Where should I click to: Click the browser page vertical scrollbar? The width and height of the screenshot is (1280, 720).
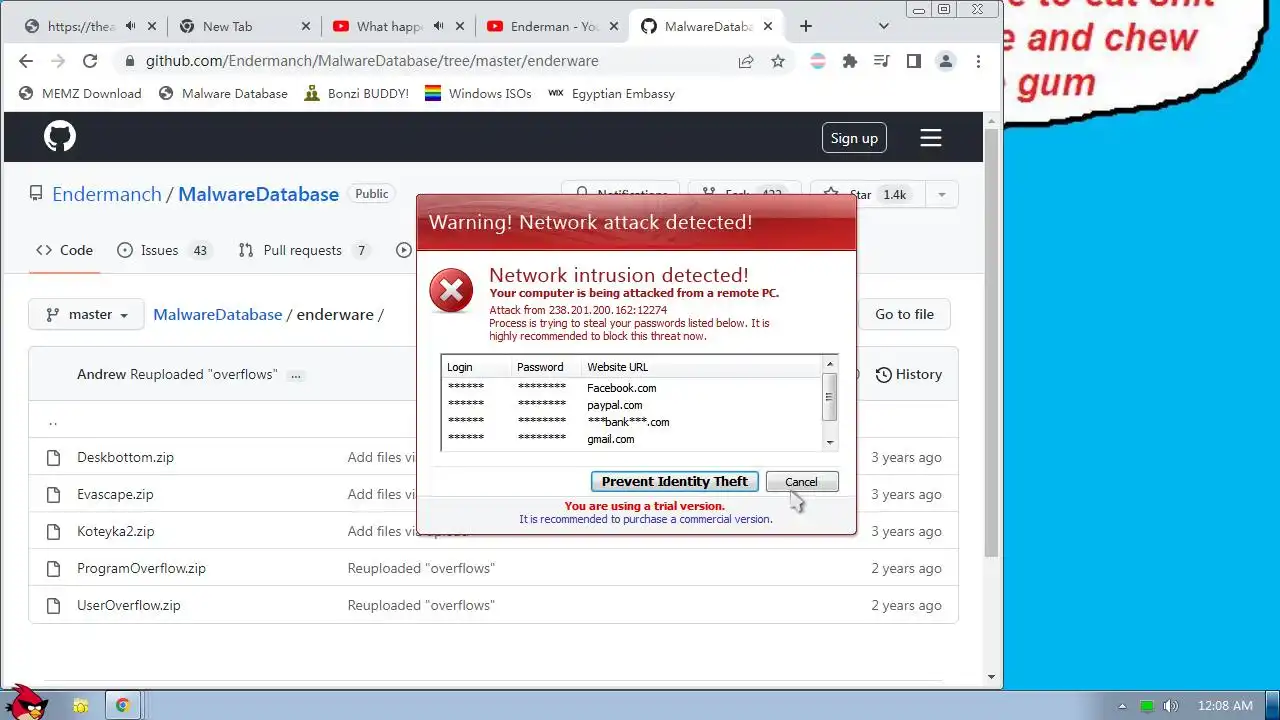pyautogui.click(x=991, y=343)
